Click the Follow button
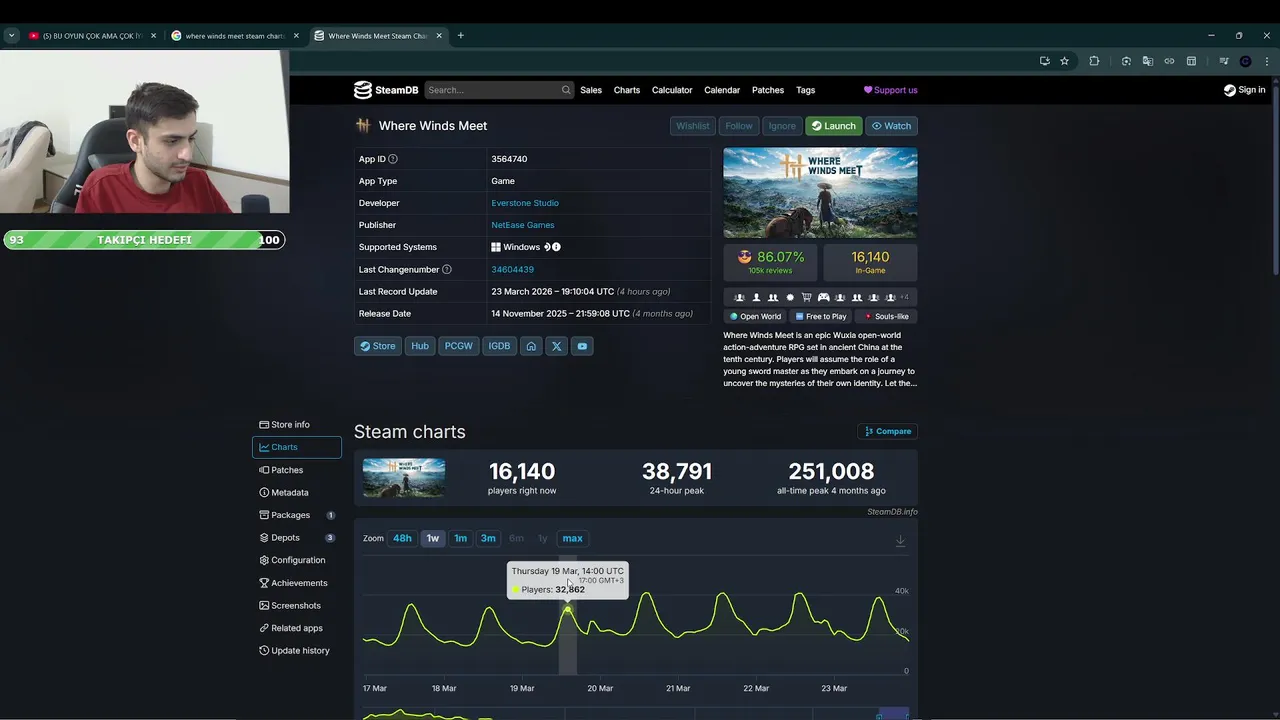1280x720 pixels. 739,126
